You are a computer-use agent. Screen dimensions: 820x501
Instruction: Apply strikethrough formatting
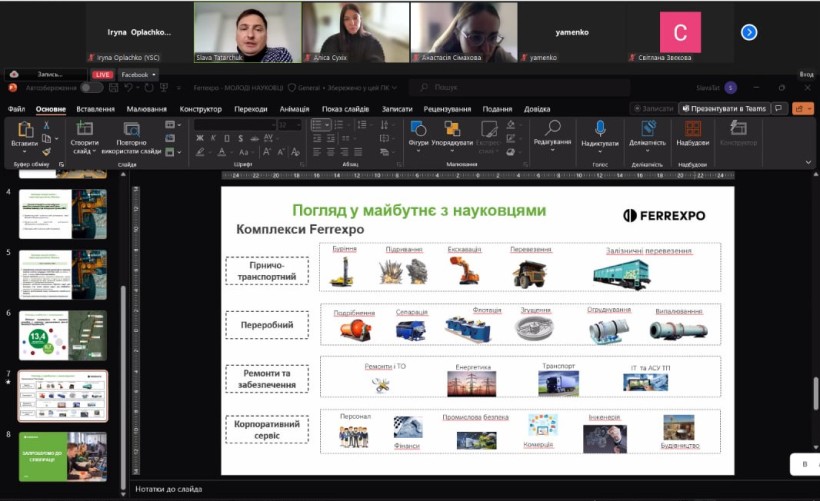(x=255, y=138)
